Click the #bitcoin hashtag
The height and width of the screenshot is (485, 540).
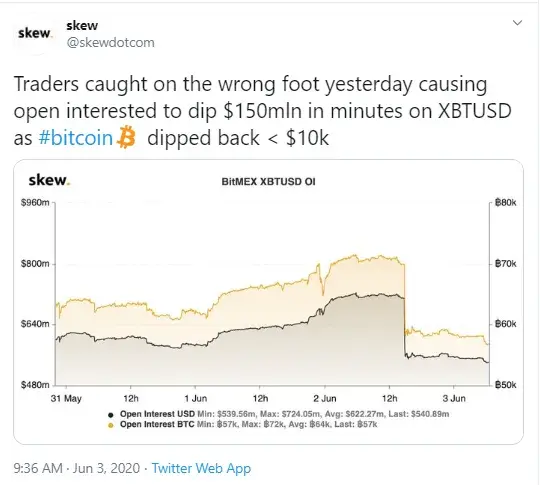tap(76, 138)
